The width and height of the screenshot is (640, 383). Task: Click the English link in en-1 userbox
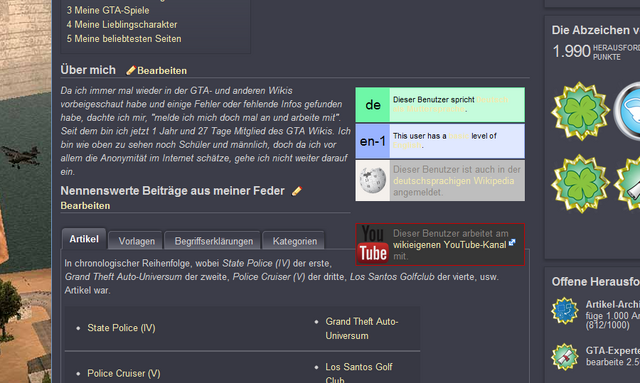[x=407, y=145]
